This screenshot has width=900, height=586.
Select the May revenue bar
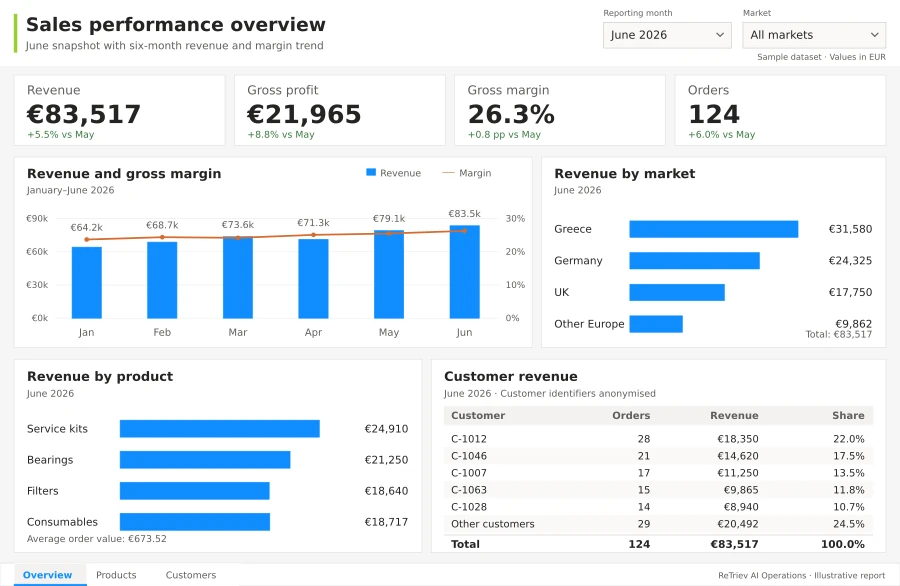(x=389, y=274)
